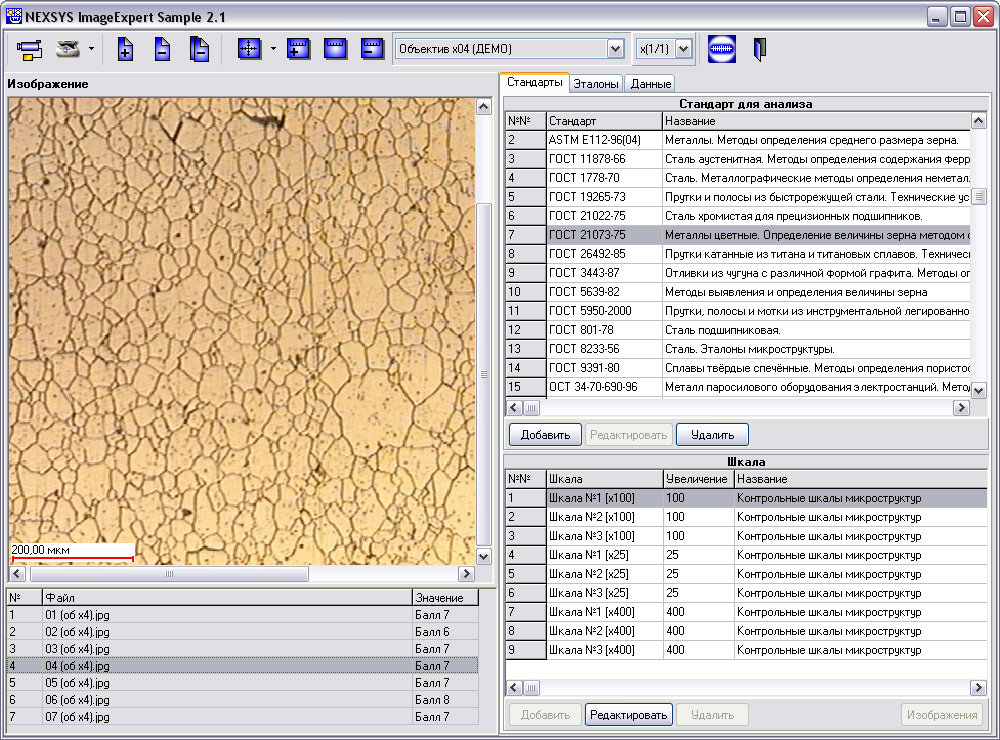
Task: Click the exit door icon
Action: point(759,48)
